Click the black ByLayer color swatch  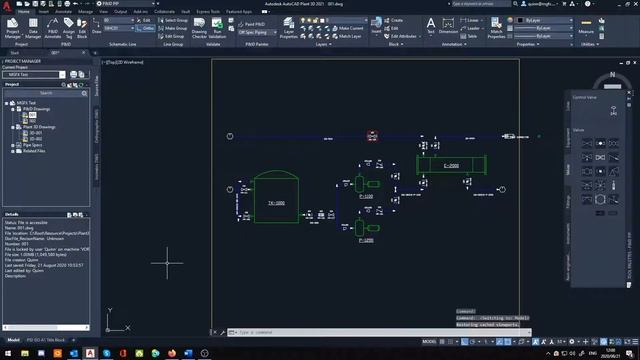520,20
